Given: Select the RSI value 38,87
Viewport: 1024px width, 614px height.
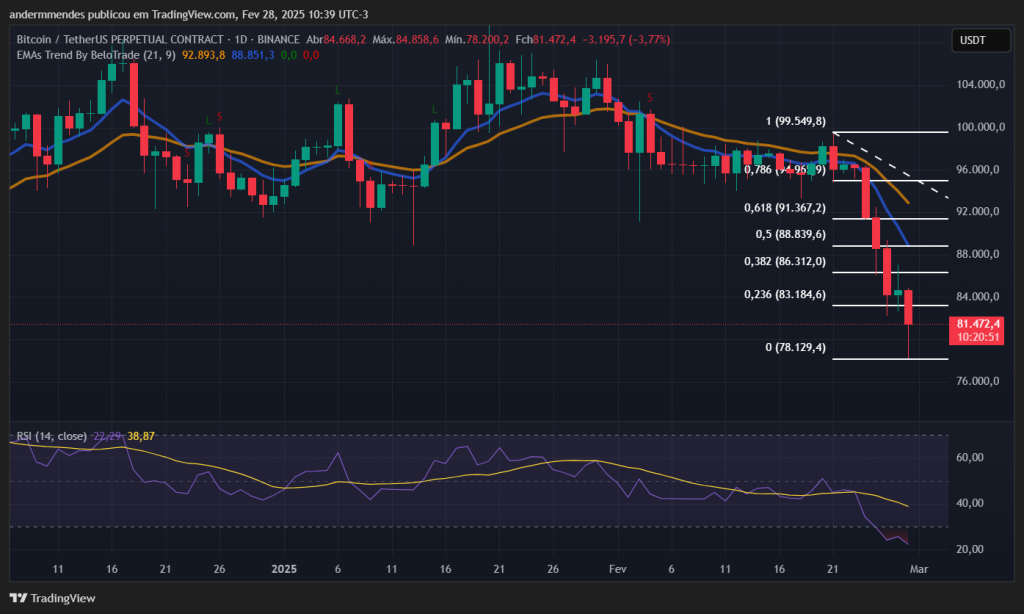Looking at the screenshot, I should coord(141,436).
